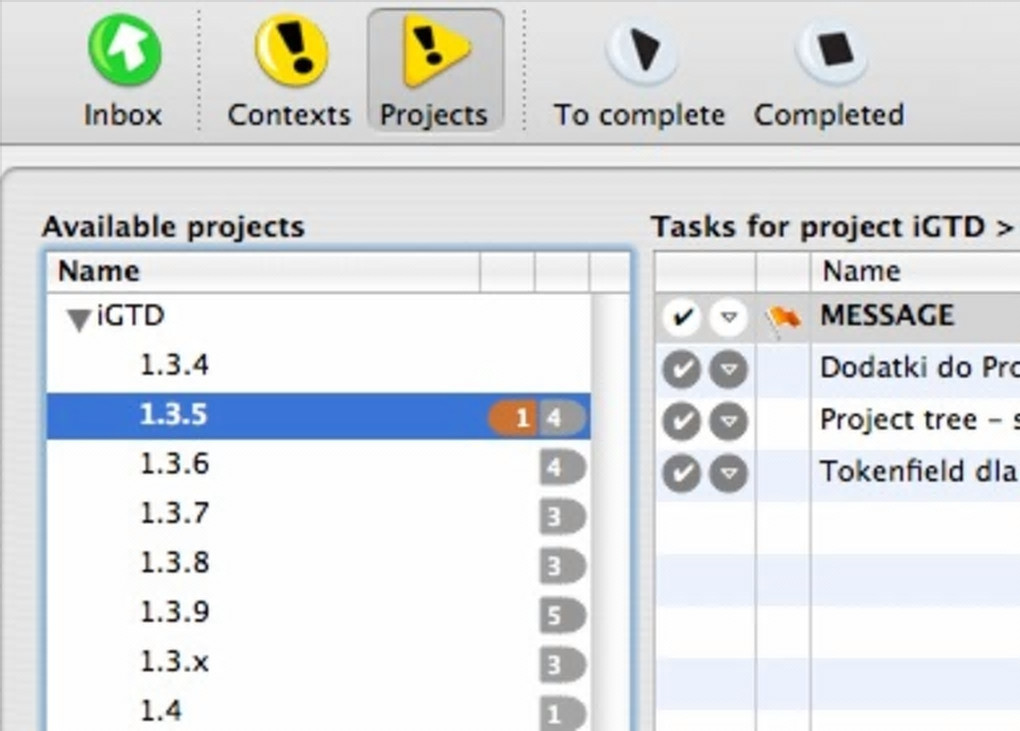1020x731 pixels.
Task: Sort tasks by the Name column header
Action: click(x=861, y=271)
